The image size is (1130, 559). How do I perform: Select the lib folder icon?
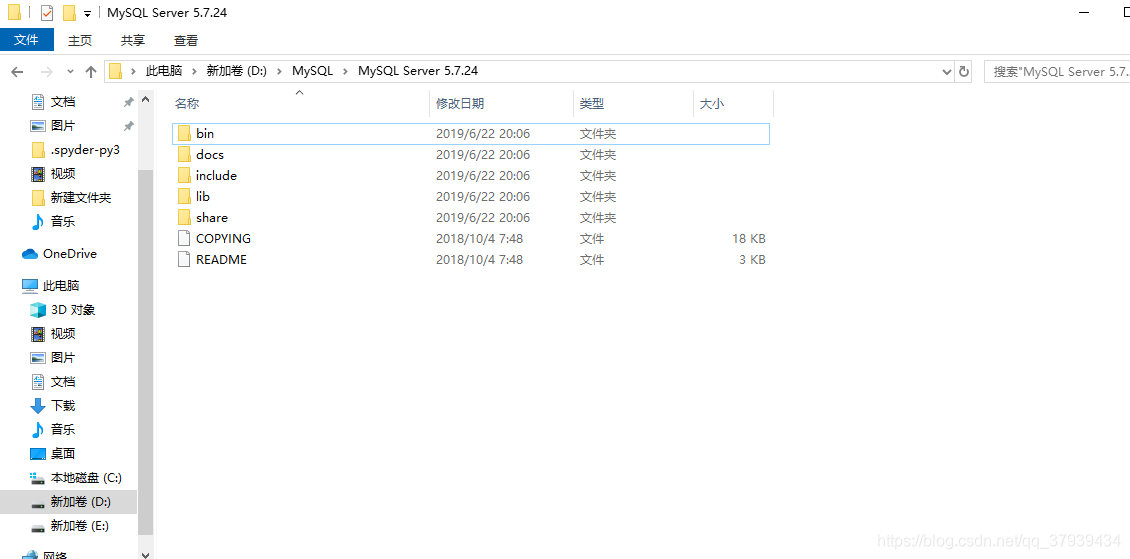pyautogui.click(x=184, y=196)
